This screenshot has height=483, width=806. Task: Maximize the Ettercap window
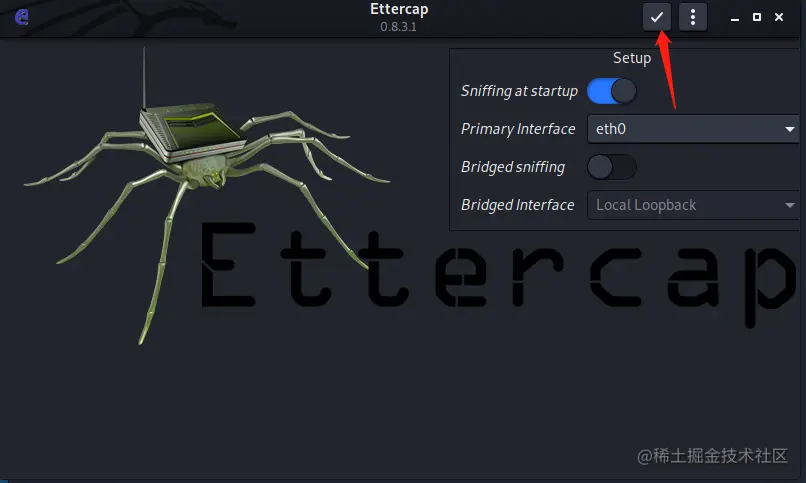coord(757,17)
